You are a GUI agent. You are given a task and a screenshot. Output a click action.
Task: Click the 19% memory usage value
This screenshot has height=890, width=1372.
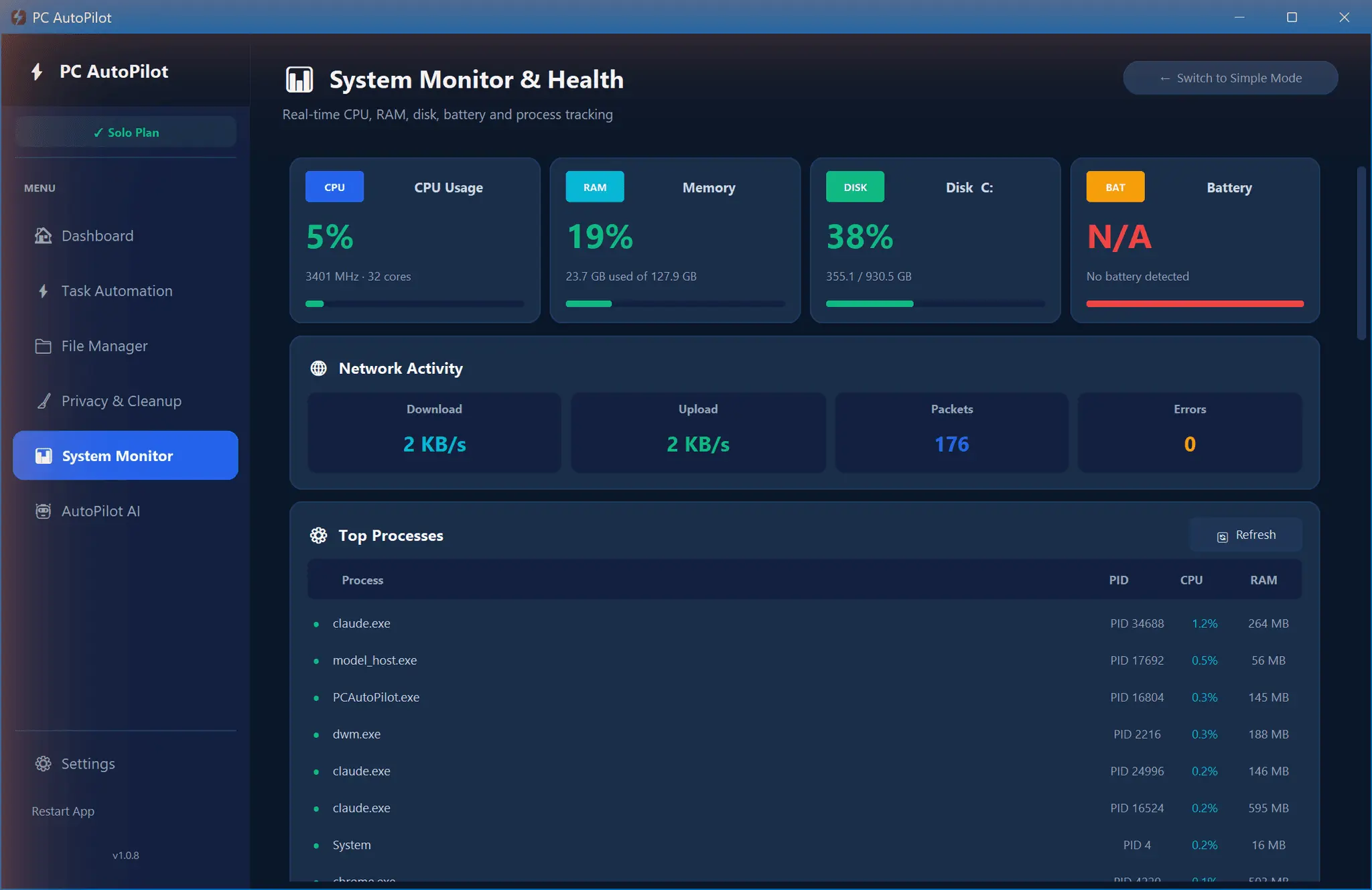click(600, 237)
